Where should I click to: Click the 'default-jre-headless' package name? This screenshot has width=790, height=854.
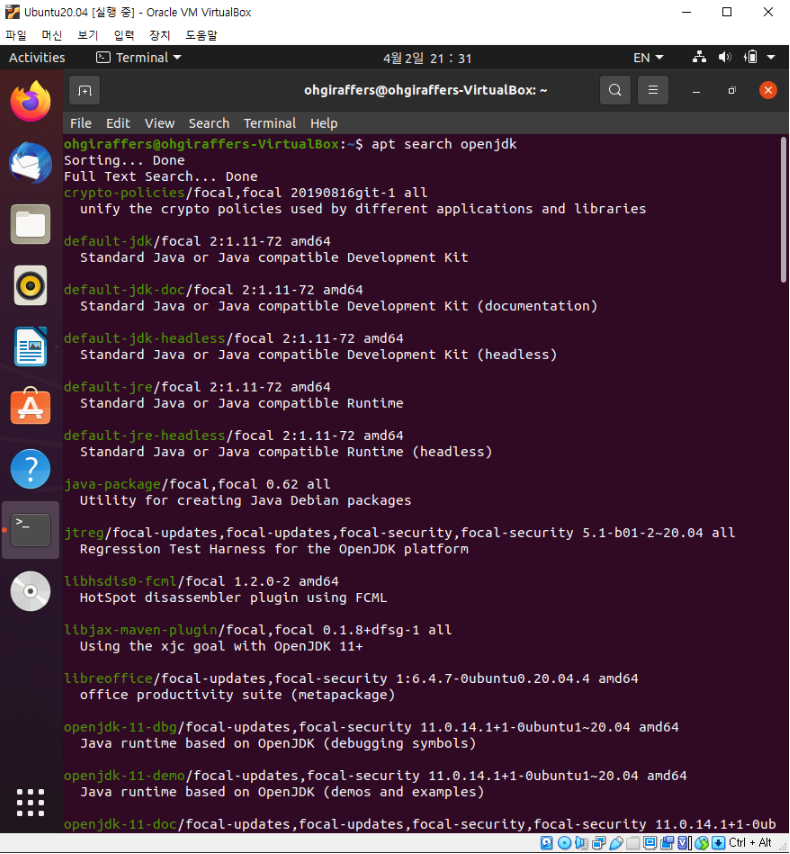(145, 436)
